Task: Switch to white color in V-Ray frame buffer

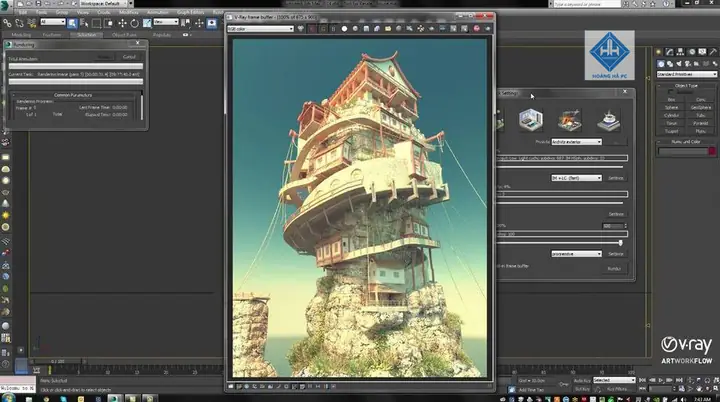Action: click(x=344, y=28)
